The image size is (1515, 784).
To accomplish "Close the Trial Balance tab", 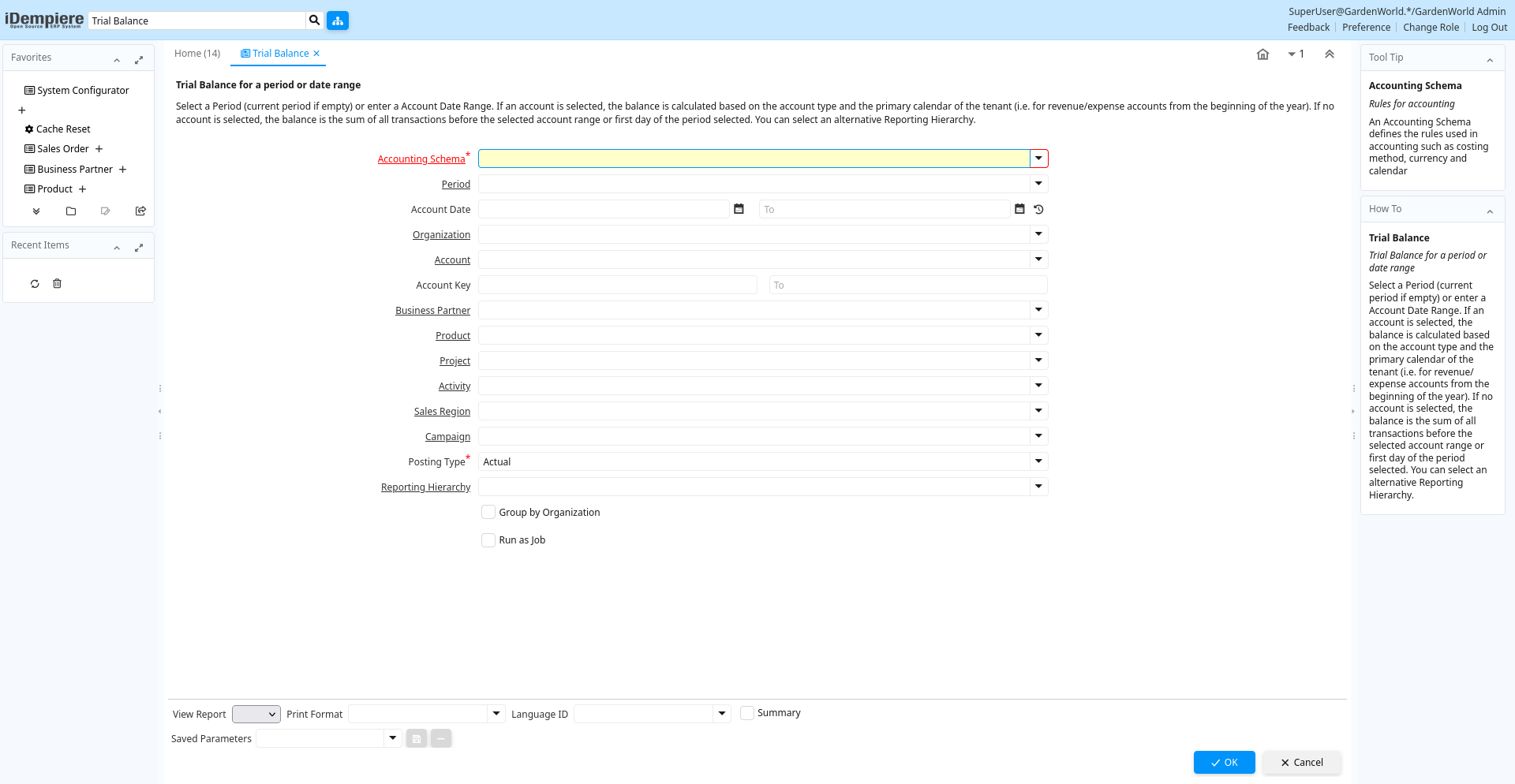I will click(x=316, y=54).
